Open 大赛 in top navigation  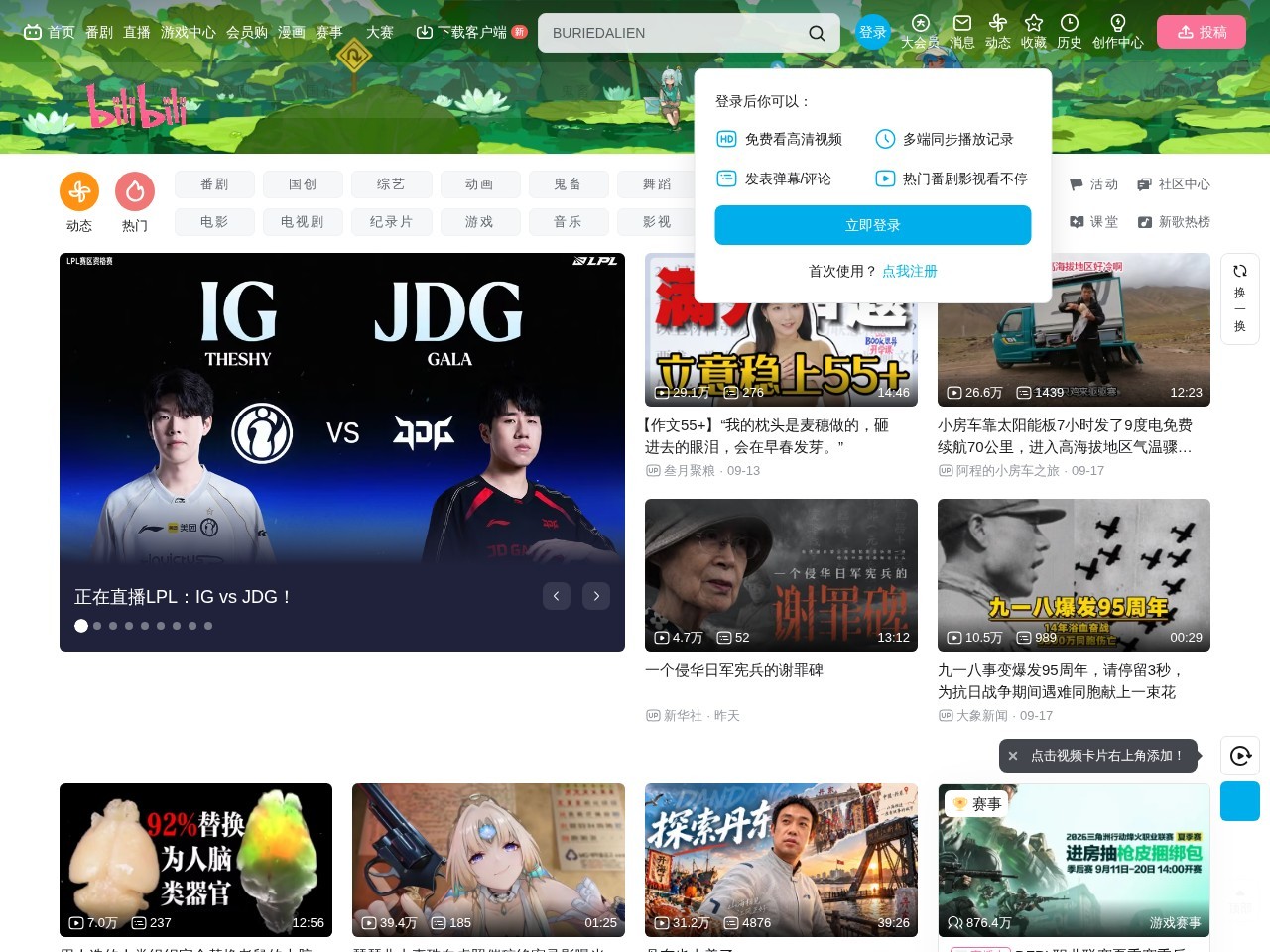[380, 32]
